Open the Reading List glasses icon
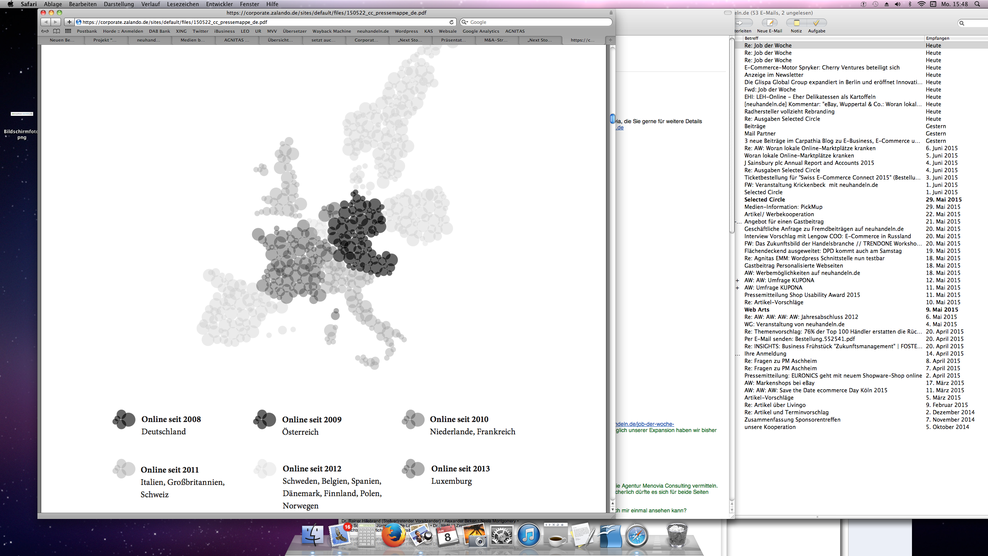This screenshot has width=988, height=556. pos(45,31)
